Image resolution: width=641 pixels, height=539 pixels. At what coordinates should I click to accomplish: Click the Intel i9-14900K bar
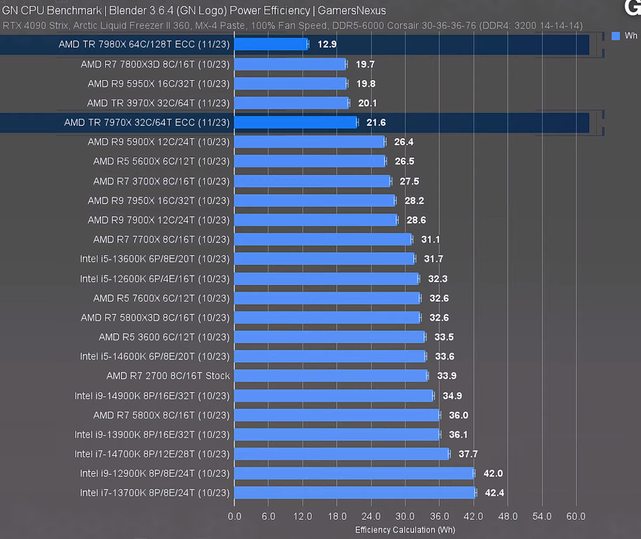333,395
